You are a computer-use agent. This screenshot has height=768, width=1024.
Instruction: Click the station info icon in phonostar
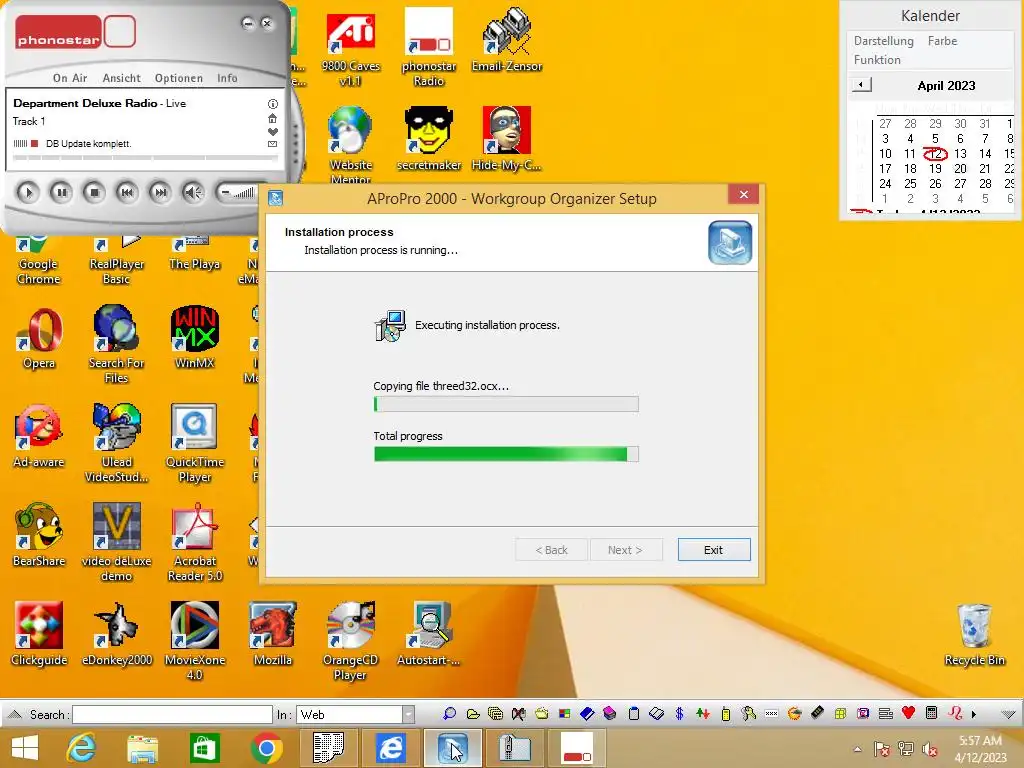273,104
